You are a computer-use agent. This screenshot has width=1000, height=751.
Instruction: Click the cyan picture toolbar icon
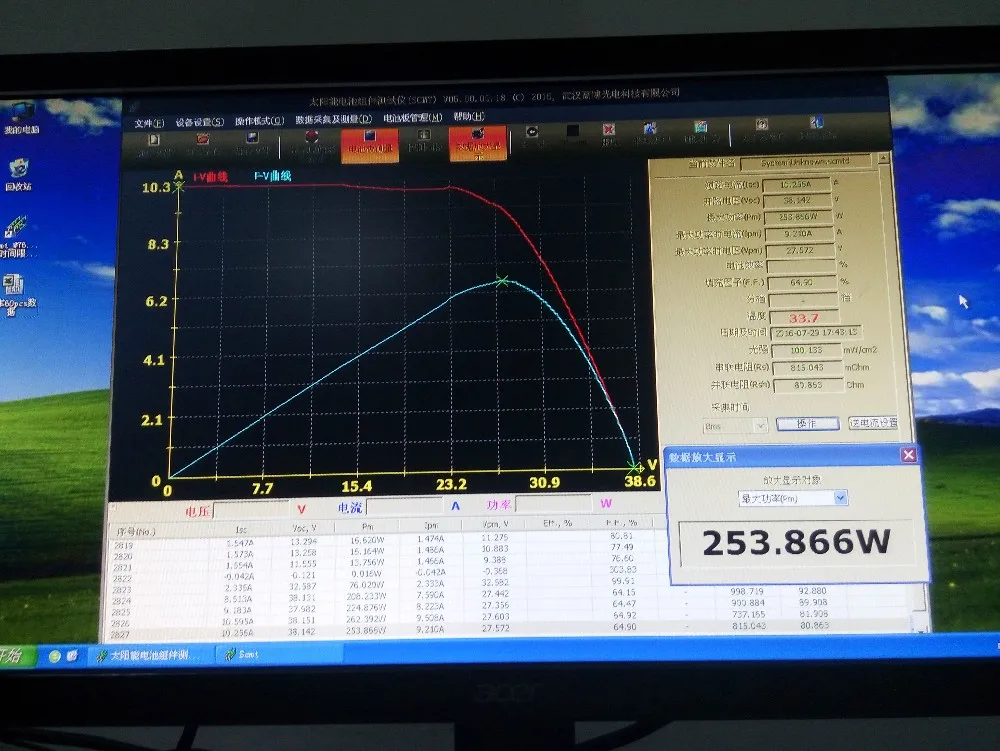(x=701, y=126)
